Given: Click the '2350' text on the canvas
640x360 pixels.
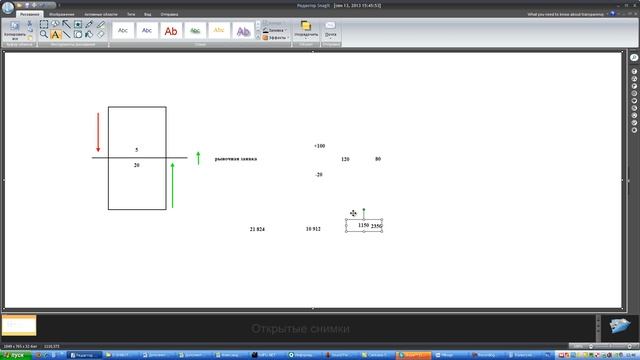Looking at the screenshot, I should [x=376, y=226].
